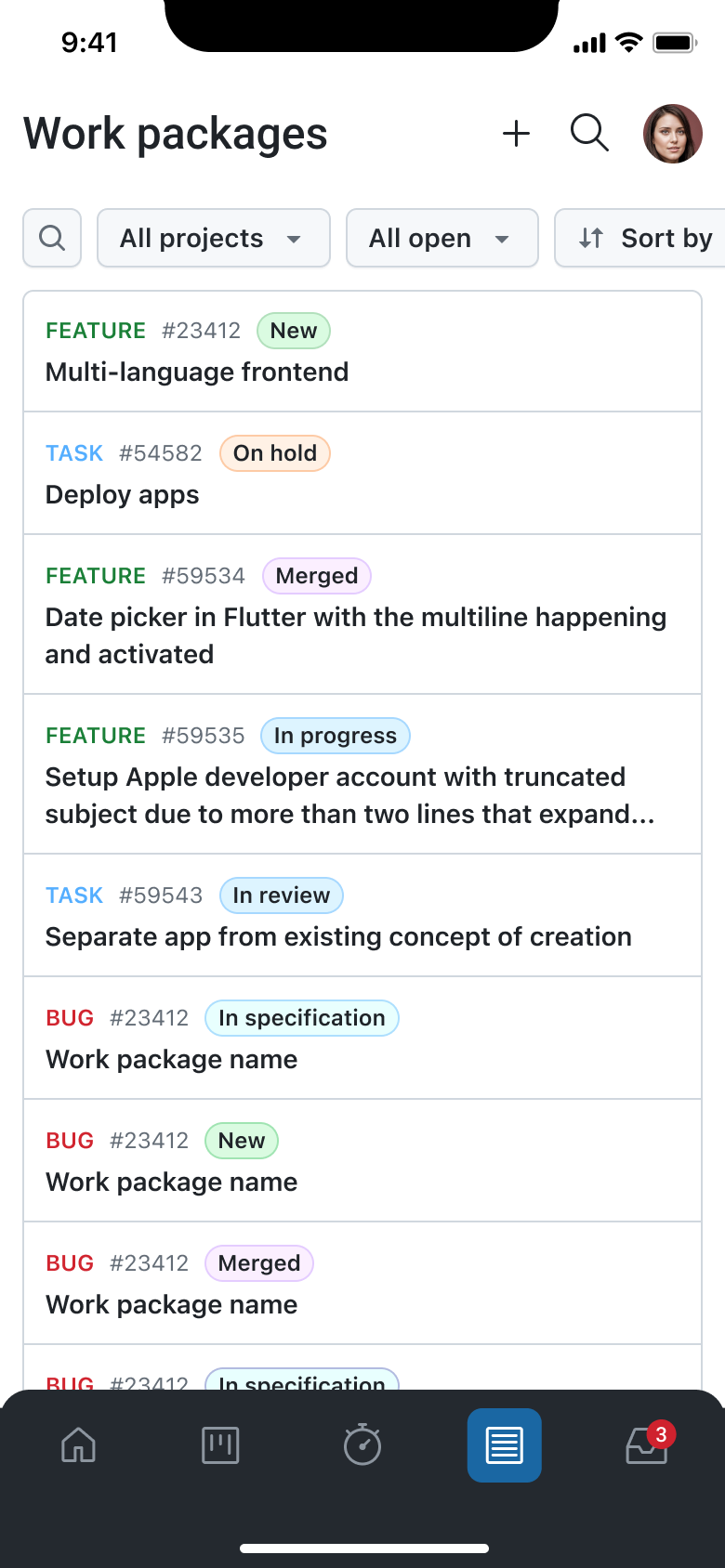
Task: Tap the time tracking stopwatch icon
Action: pyautogui.click(x=362, y=1445)
